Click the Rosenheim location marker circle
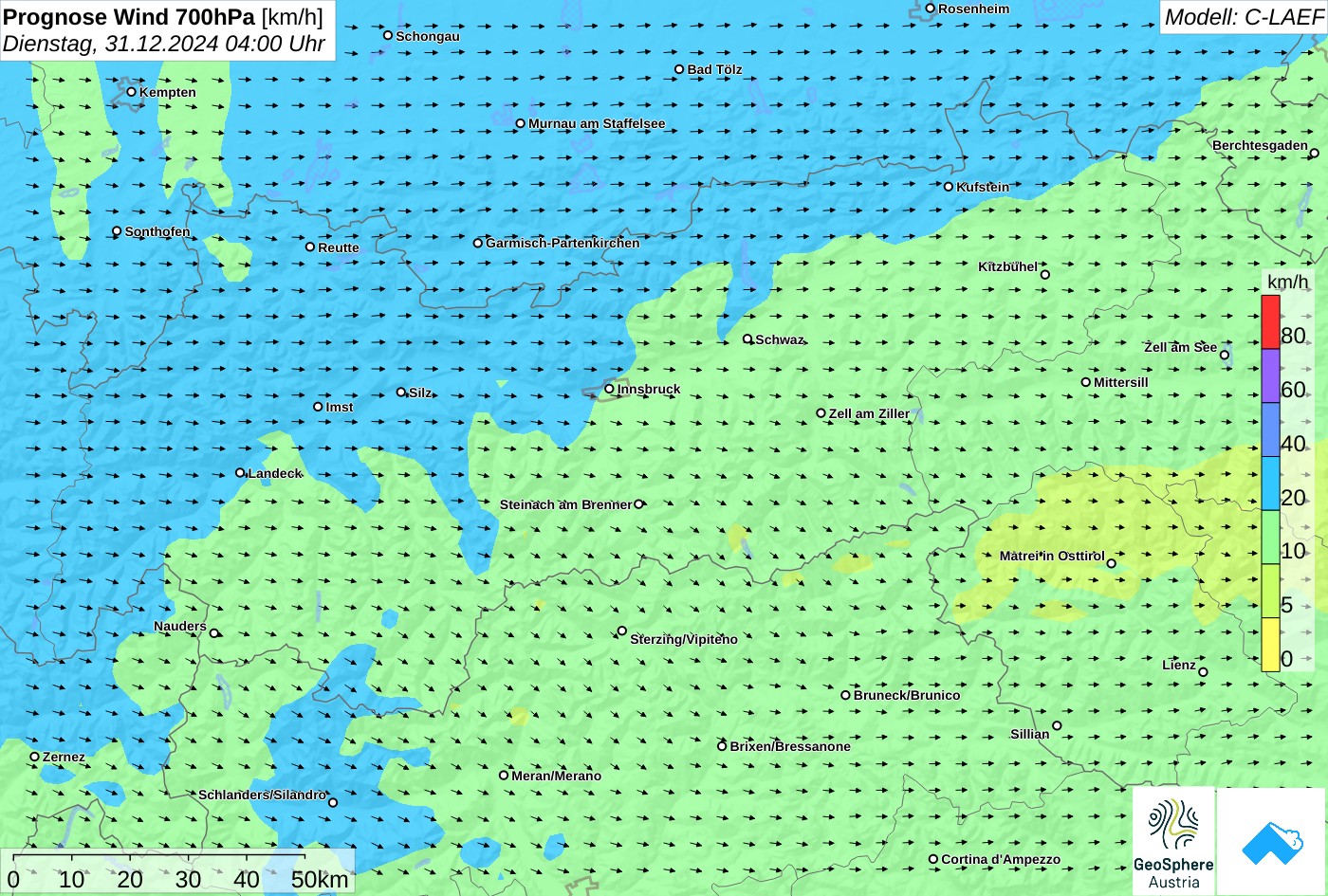Screen dimensions: 1328x896 tap(931, 9)
